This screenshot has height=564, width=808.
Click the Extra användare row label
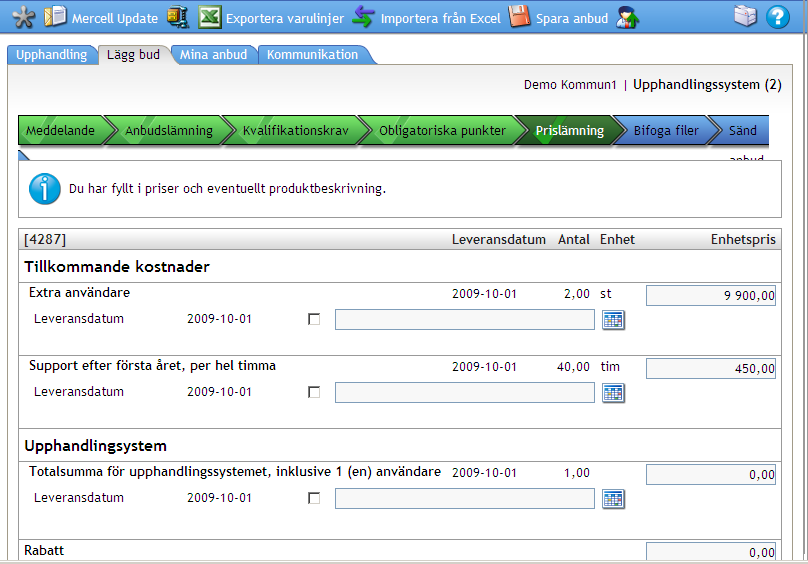79,293
